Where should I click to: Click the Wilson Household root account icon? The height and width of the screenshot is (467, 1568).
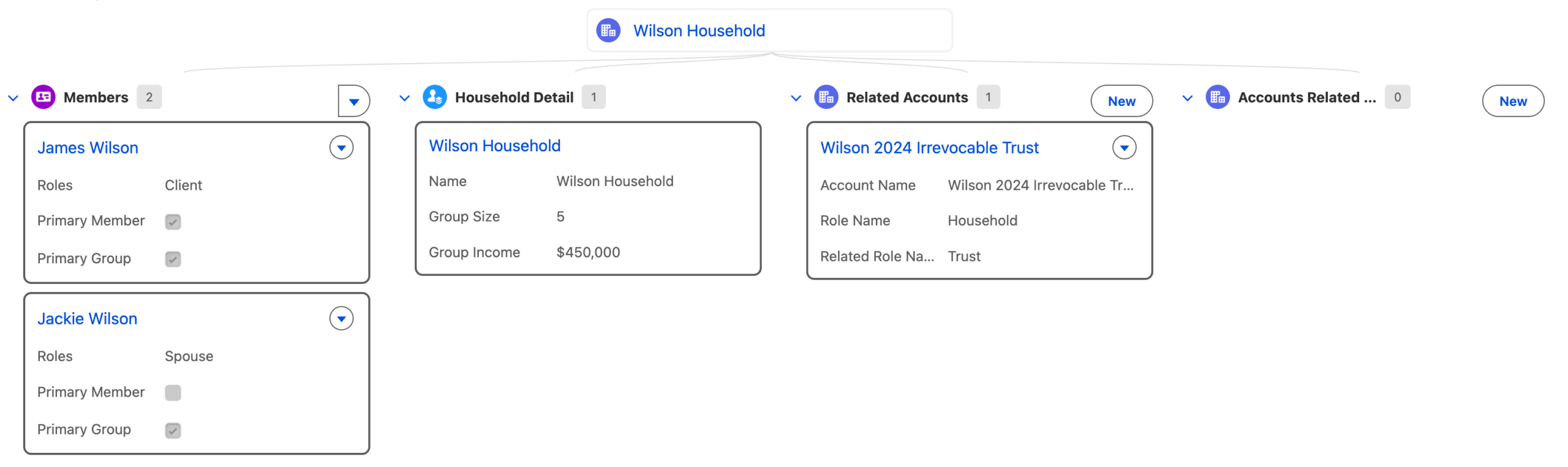(608, 30)
